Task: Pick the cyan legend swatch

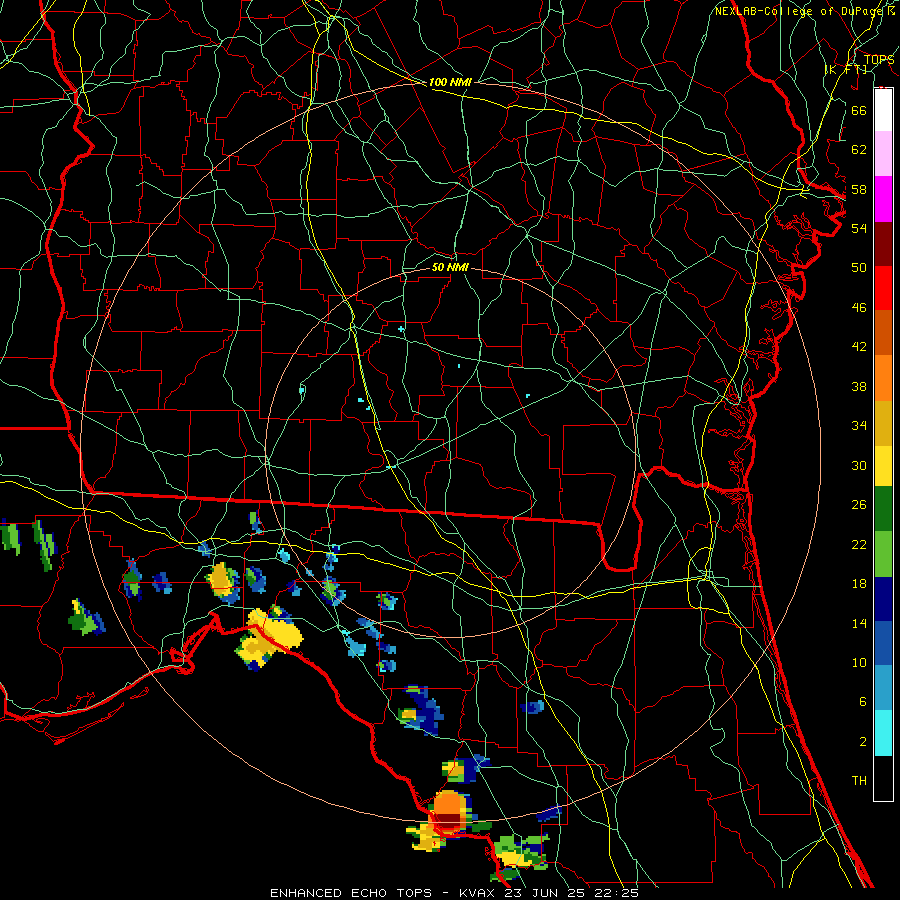Action: point(883,733)
